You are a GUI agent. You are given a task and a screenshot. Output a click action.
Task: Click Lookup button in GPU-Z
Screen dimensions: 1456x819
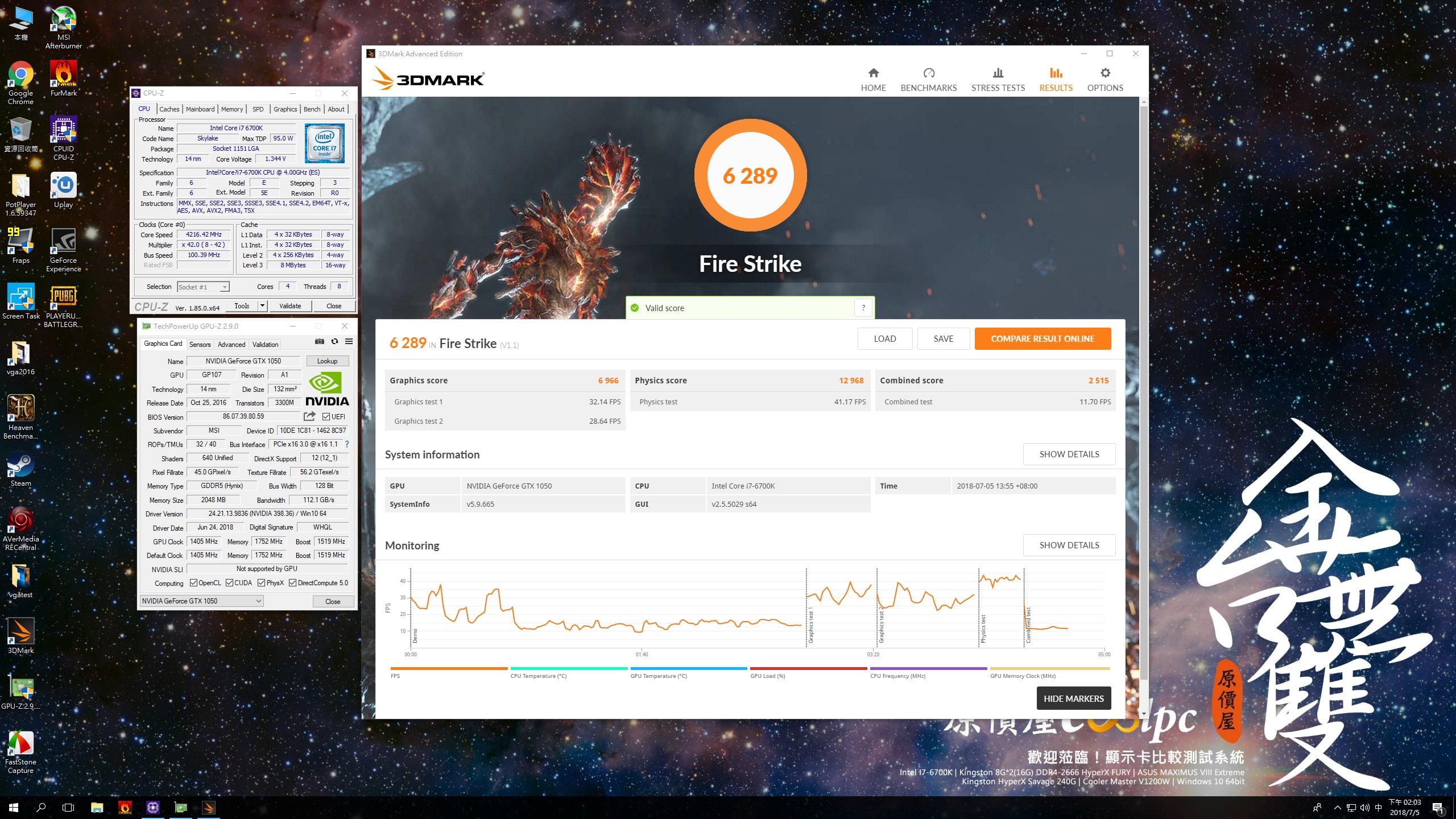(327, 361)
